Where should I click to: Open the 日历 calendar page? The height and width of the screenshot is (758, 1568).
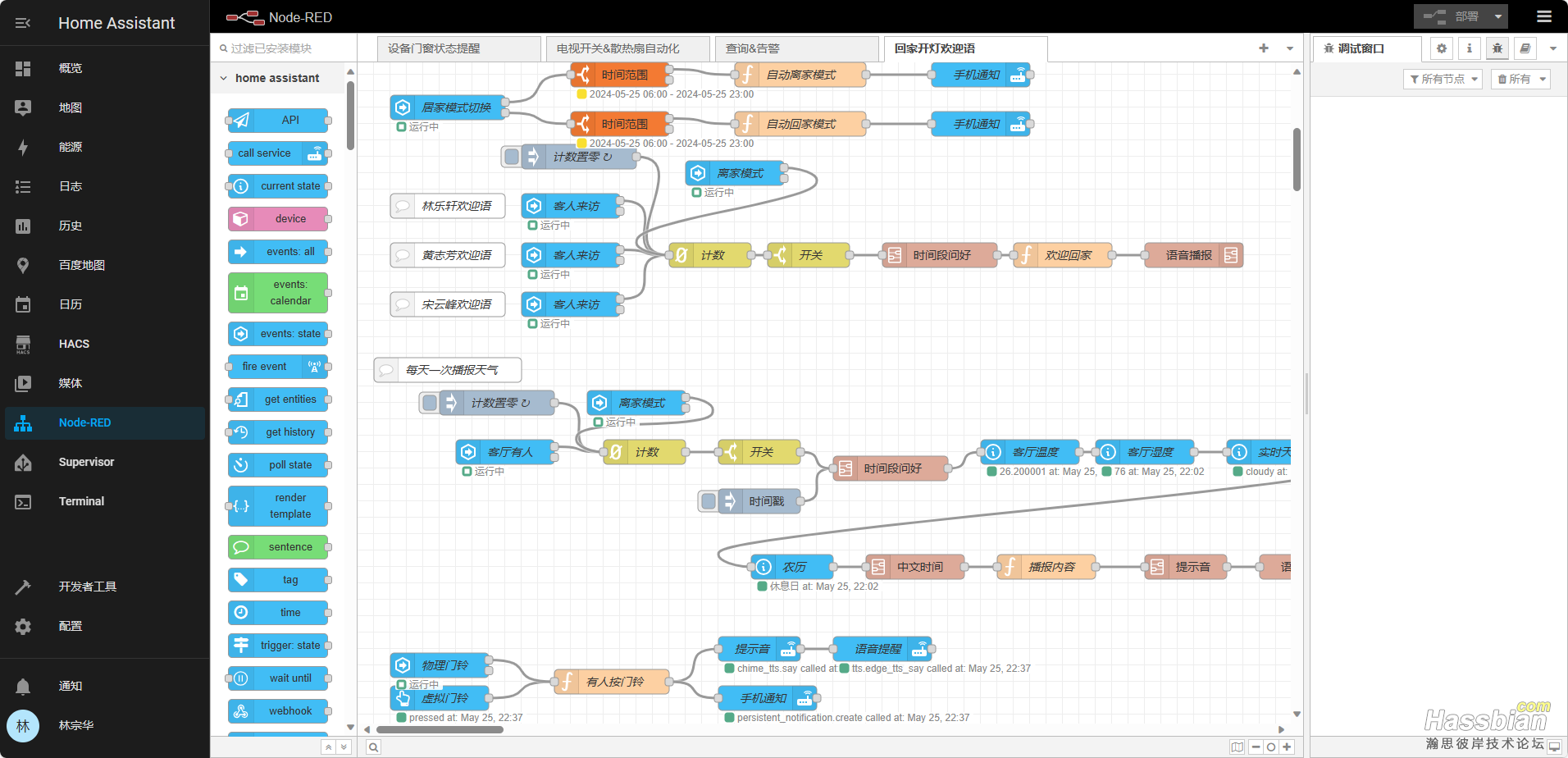click(x=105, y=304)
